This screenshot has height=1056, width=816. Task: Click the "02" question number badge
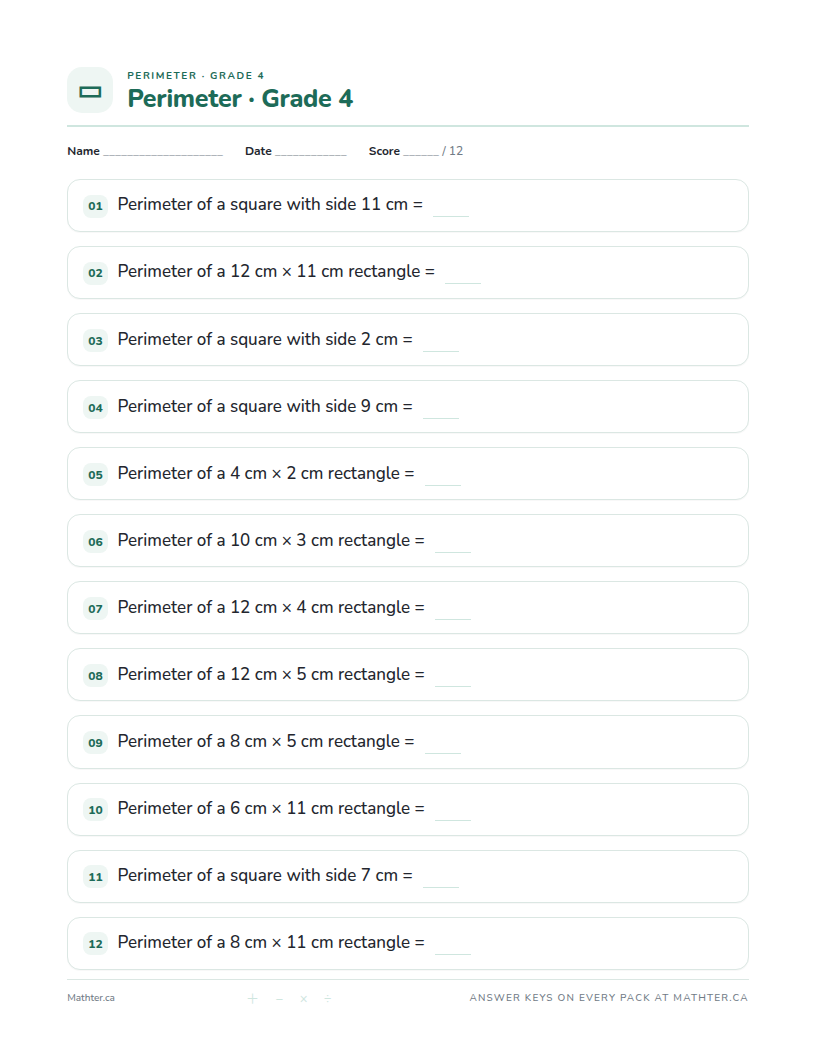(x=96, y=273)
